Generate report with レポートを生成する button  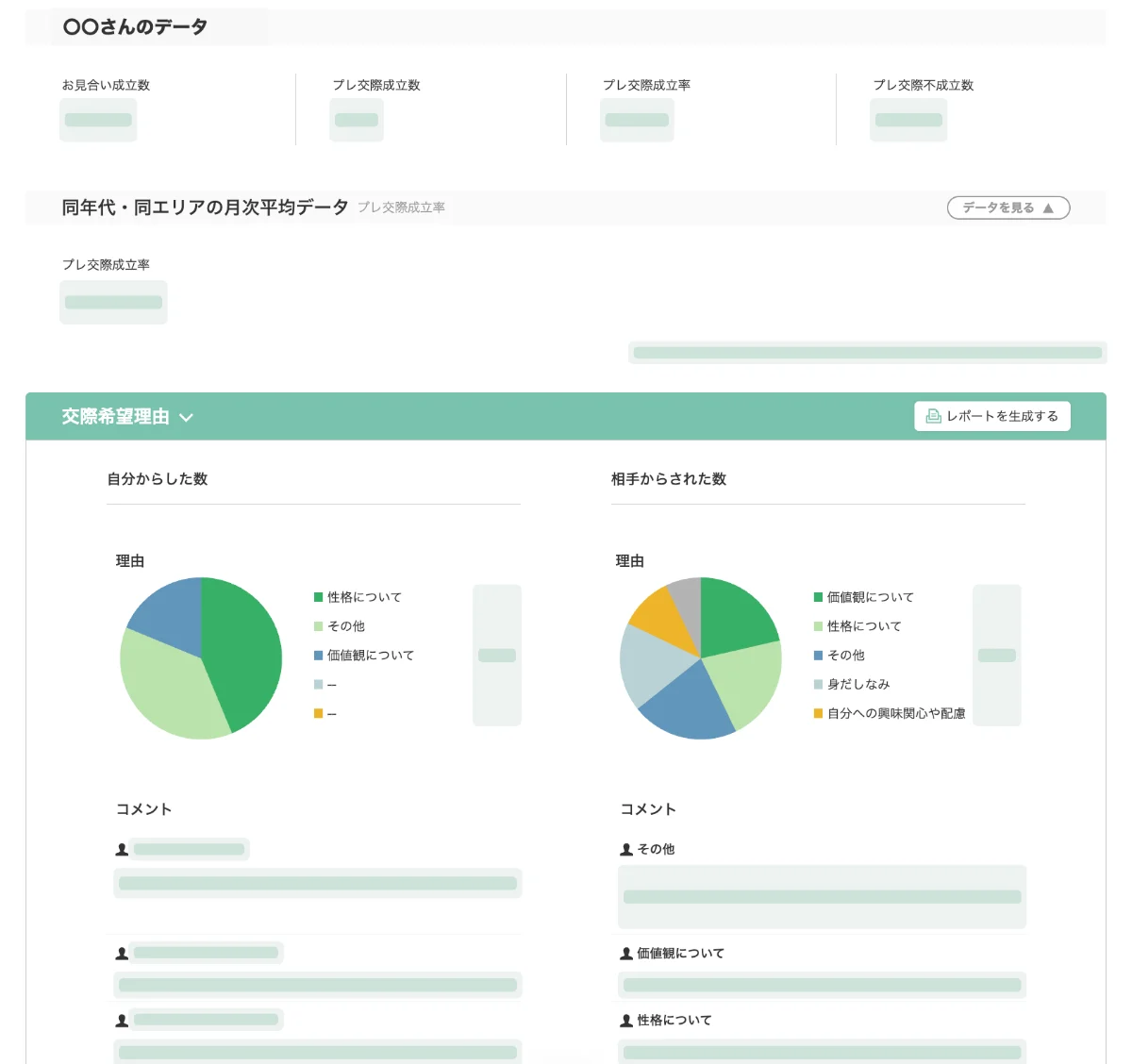[992, 416]
